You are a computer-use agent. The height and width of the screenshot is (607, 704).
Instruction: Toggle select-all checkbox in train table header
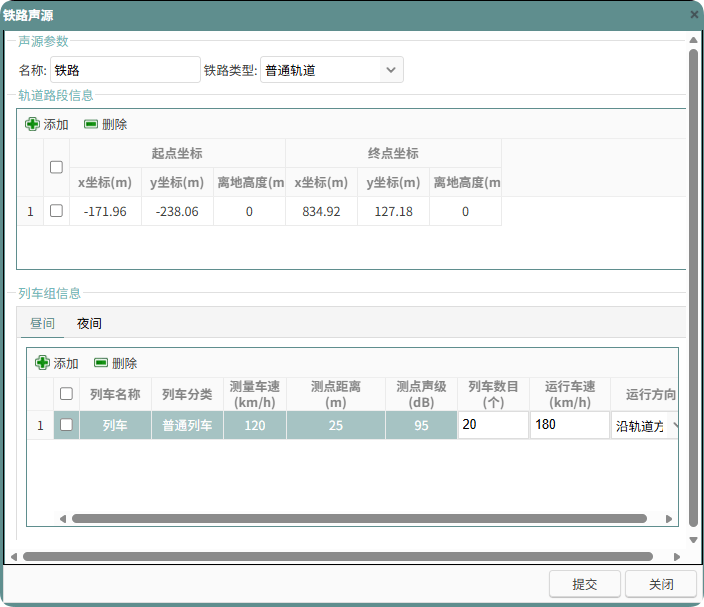coord(66,394)
